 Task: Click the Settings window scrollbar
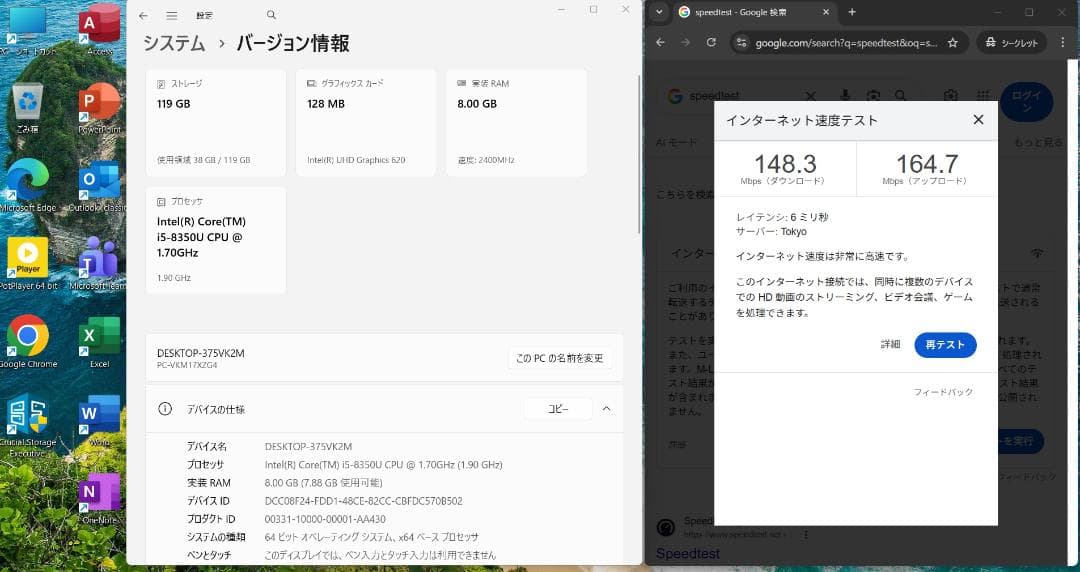click(640, 155)
